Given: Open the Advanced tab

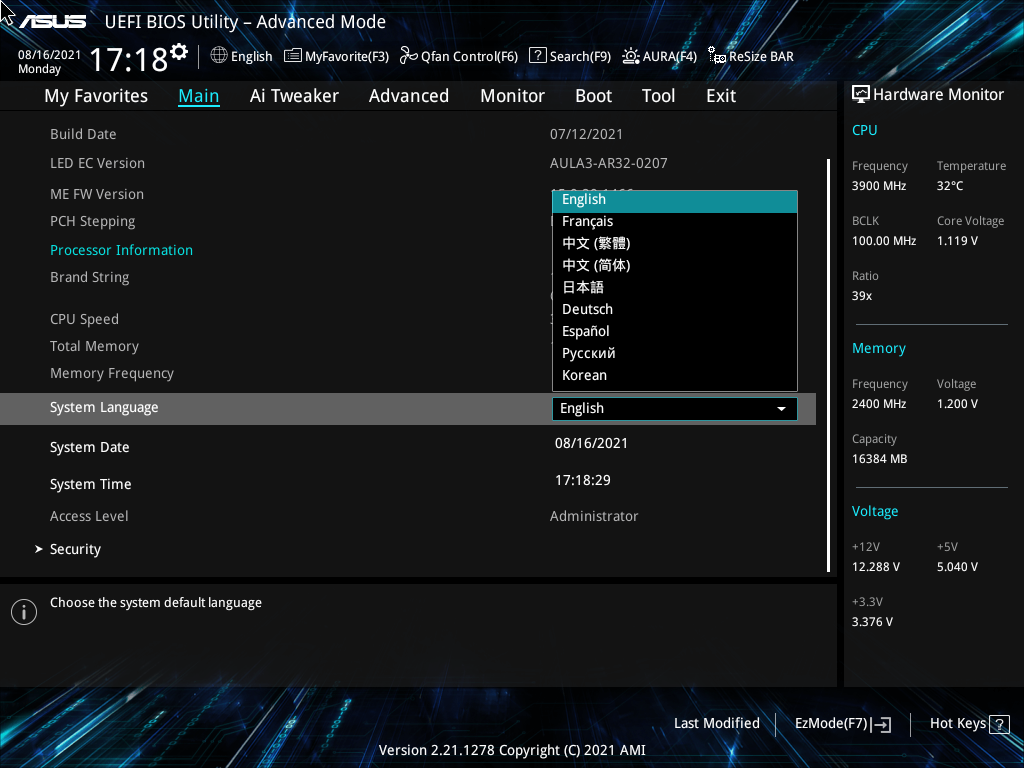Looking at the screenshot, I should (409, 96).
